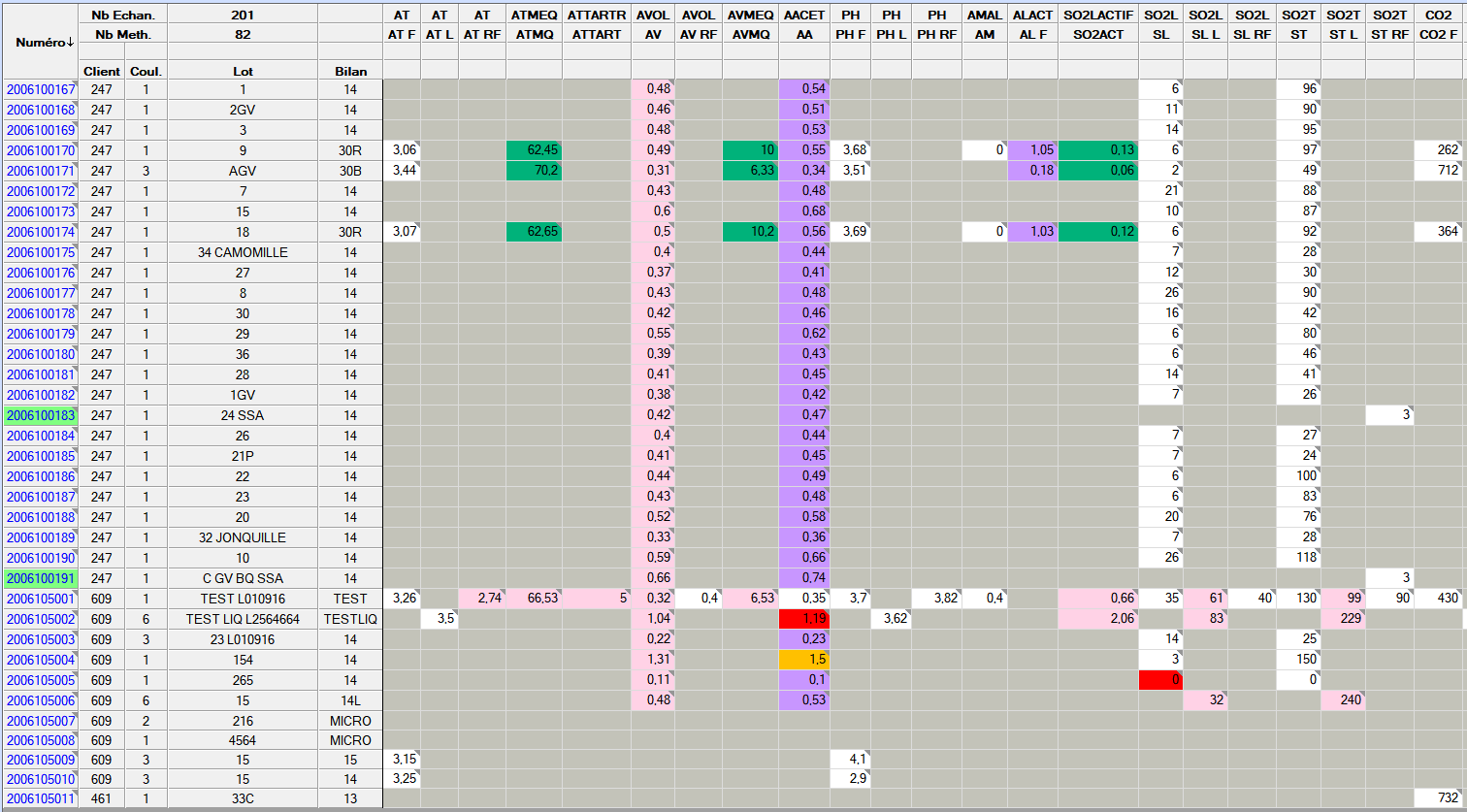Select the orange AA cell 1,5

[804, 660]
